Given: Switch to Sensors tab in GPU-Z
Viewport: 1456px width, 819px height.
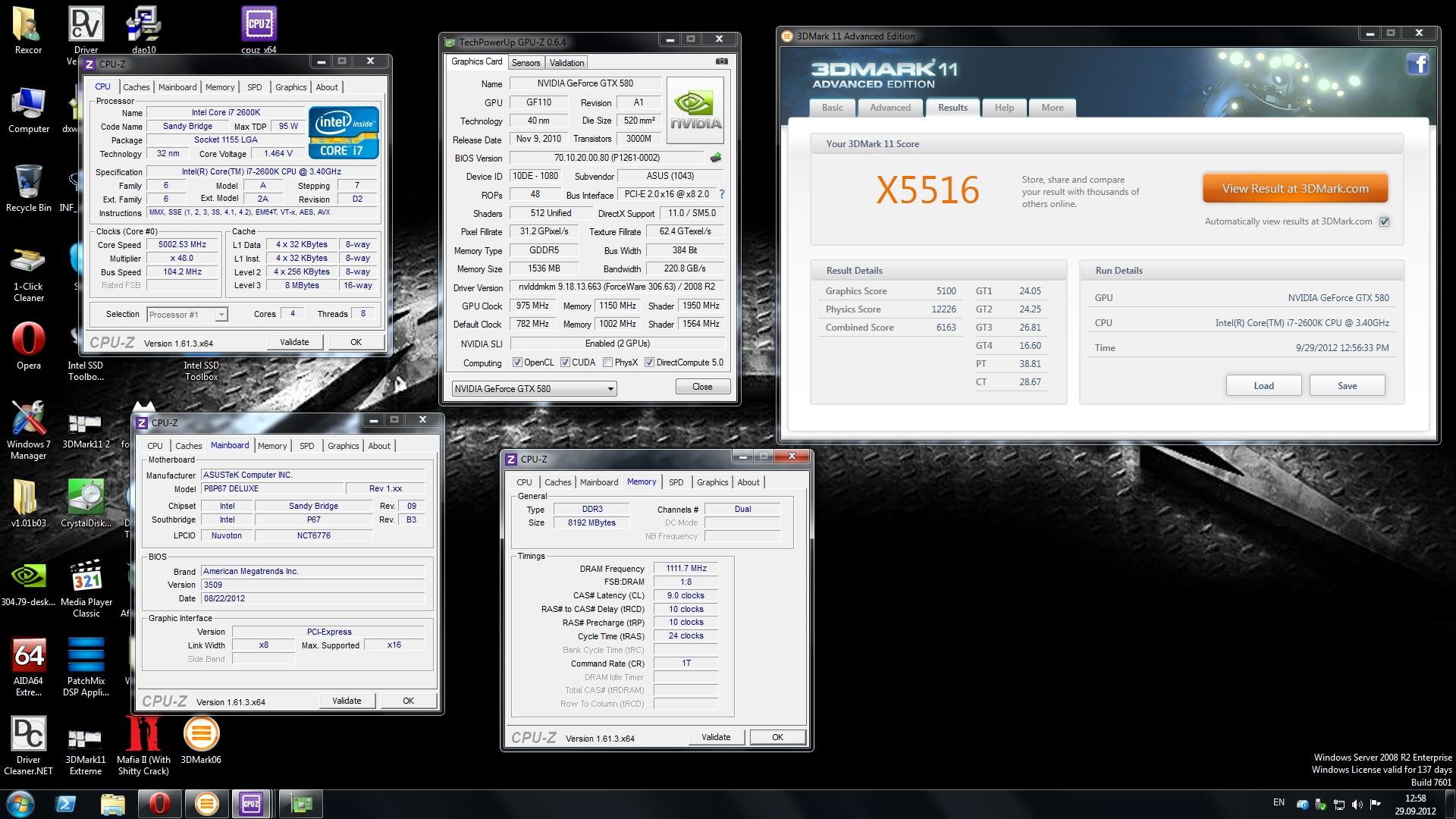Looking at the screenshot, I should [526, 63].
